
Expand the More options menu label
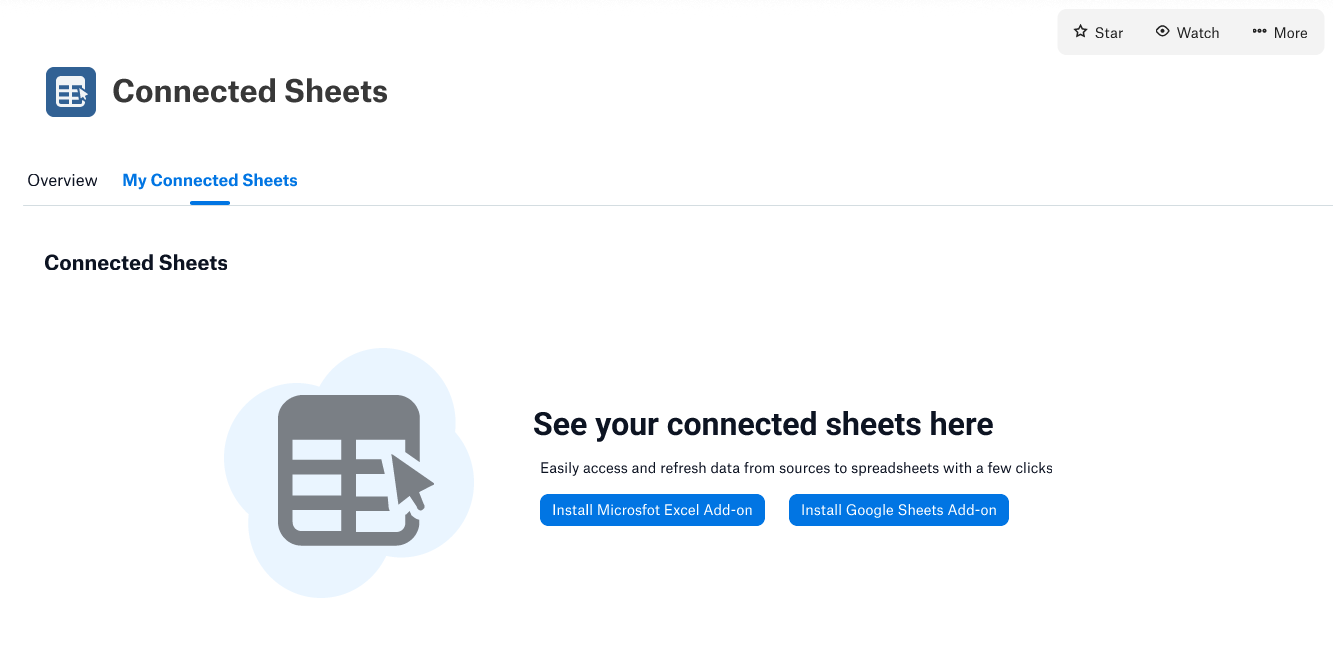coord(1290,33)
